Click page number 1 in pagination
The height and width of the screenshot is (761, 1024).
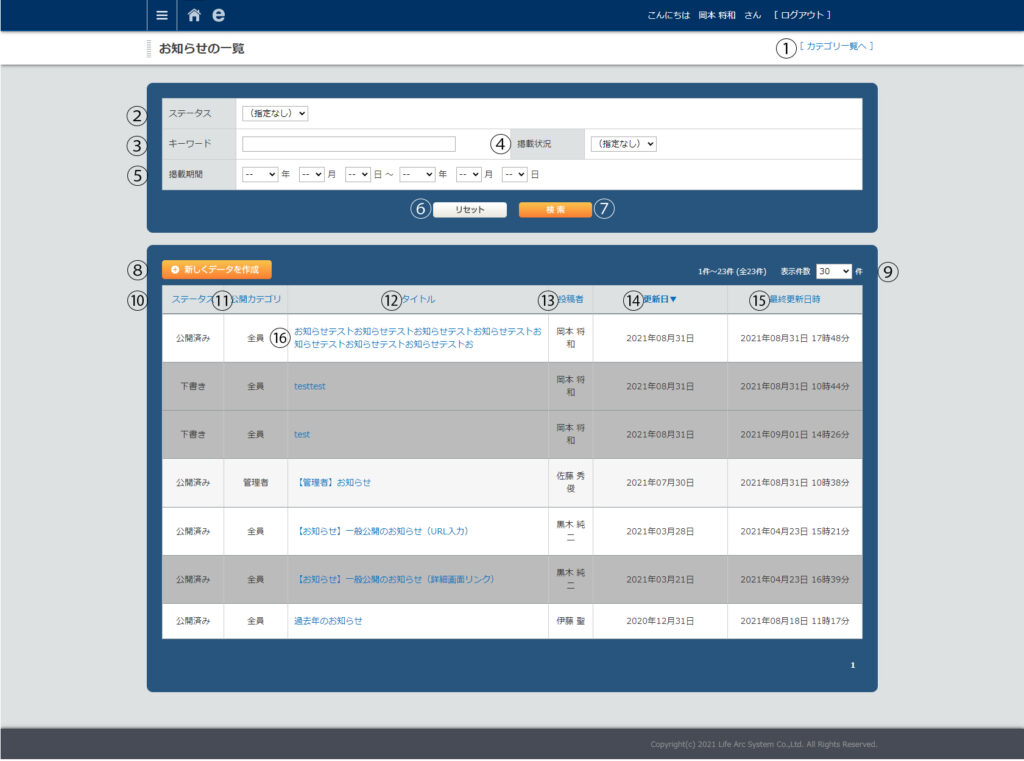pos(853,665)
